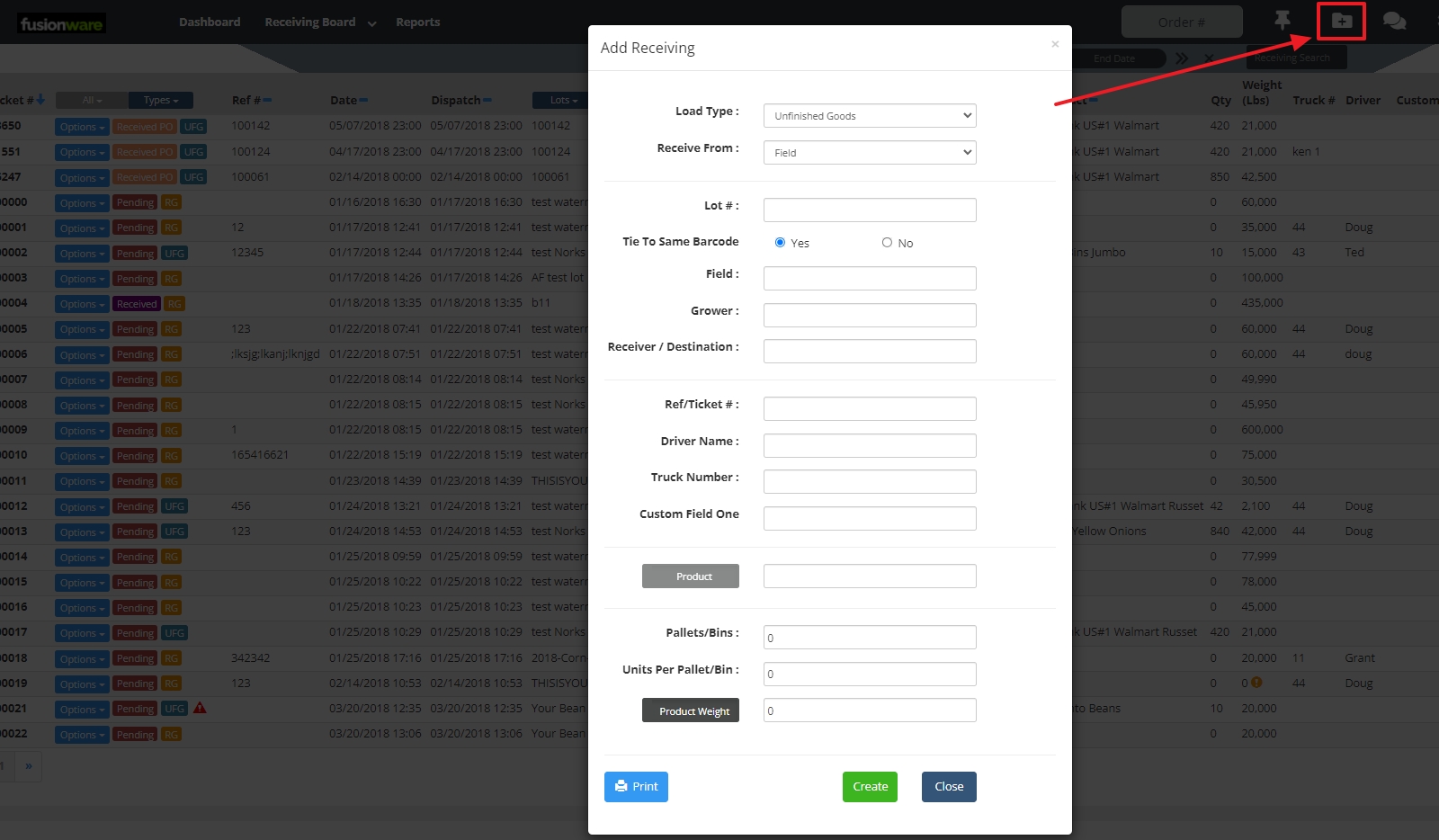The height and width of the screenshot is (840, 1439).
Task: Click the double-chevron icon beside End Date
Action: [x=1183, y=58]
